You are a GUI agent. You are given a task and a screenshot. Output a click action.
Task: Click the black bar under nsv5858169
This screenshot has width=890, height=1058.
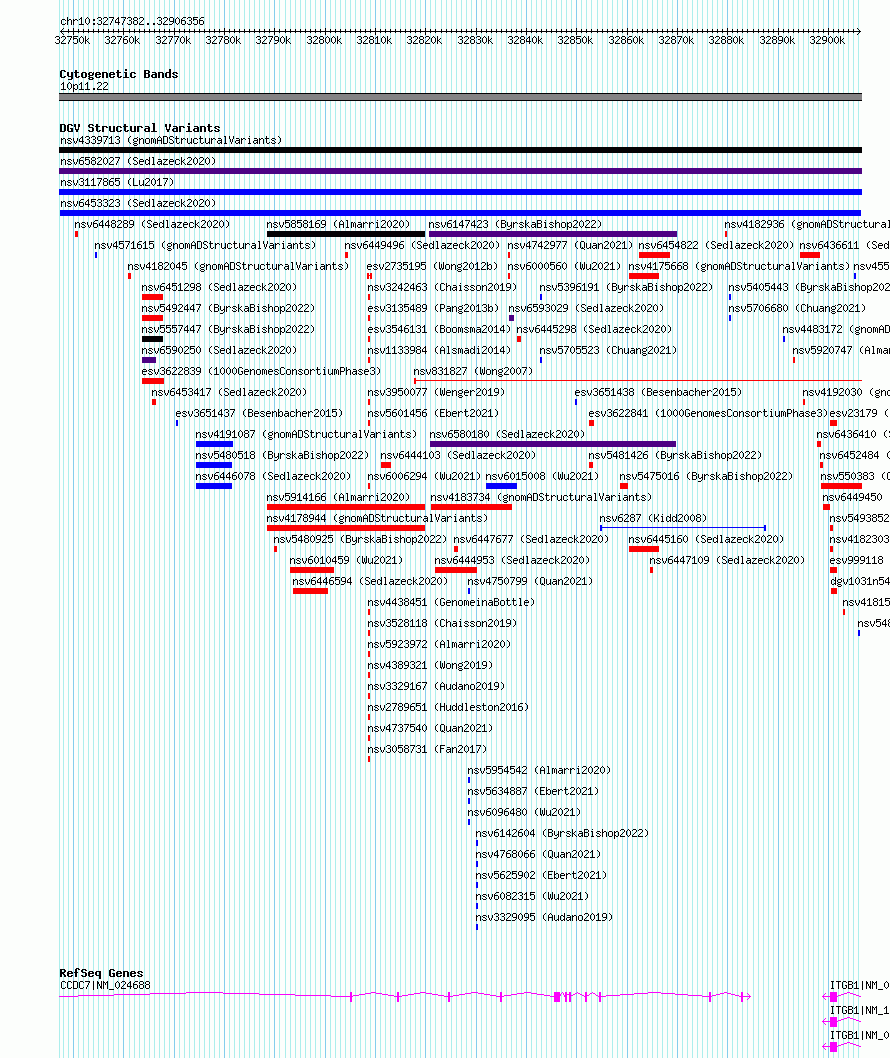coord(345,234)
